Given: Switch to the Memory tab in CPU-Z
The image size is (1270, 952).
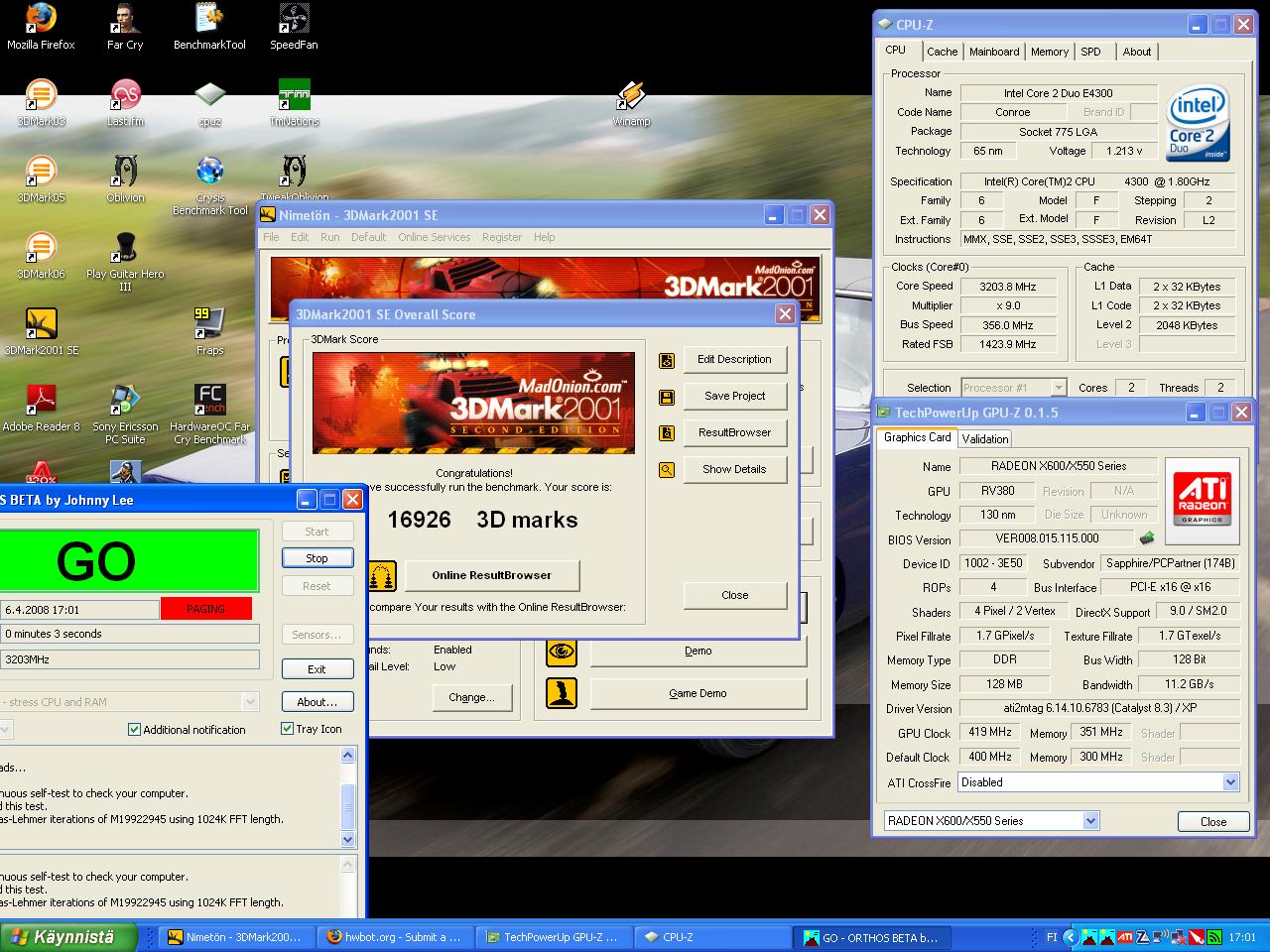Looking at the screenshot, I should click(x=1050, y=52).
